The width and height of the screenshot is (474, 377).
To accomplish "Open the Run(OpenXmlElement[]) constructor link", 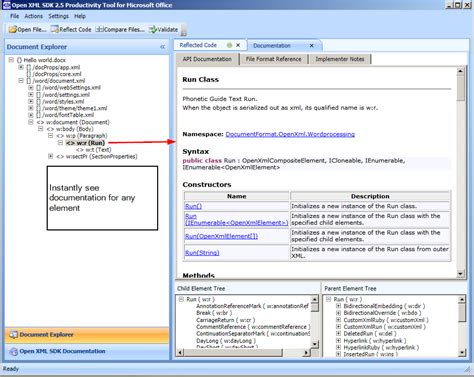I will [221, 236].
